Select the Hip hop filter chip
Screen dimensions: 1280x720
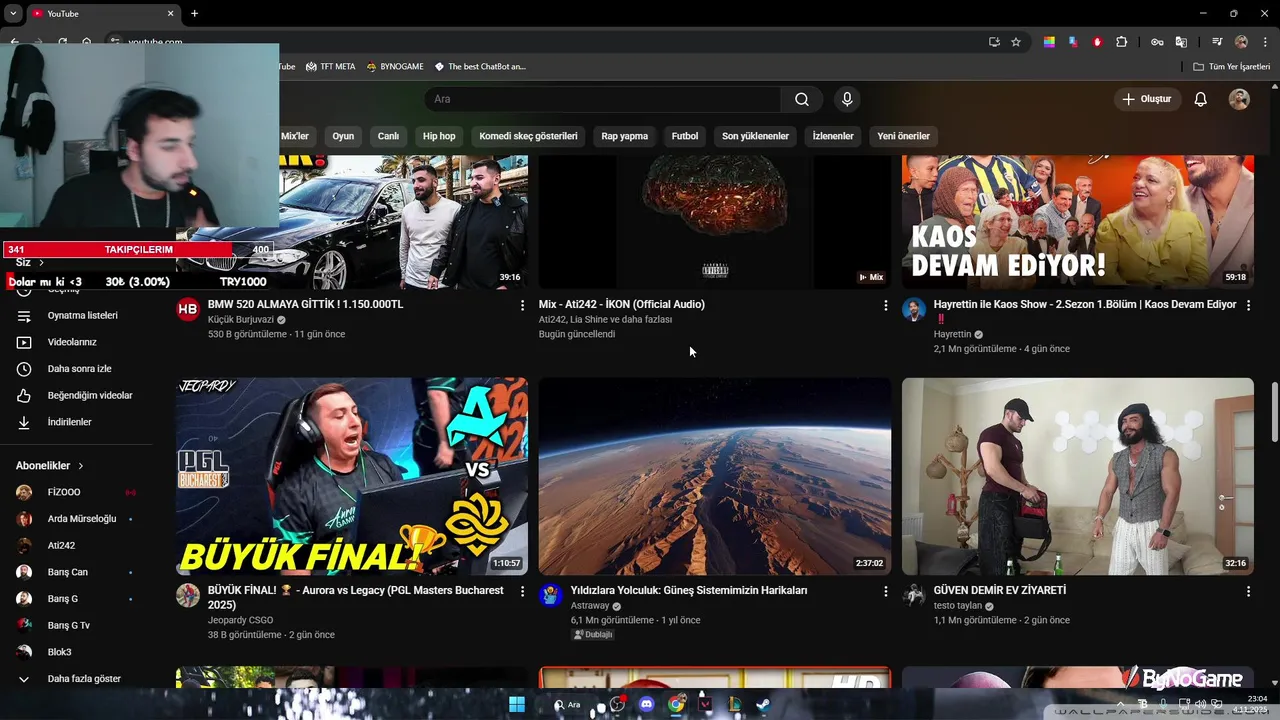[x=439, y=136]
